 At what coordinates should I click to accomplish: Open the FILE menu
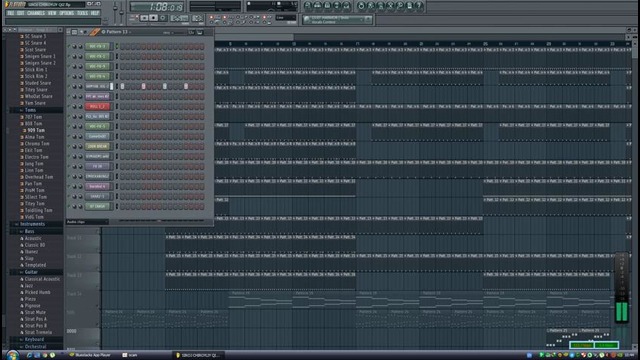11,13
